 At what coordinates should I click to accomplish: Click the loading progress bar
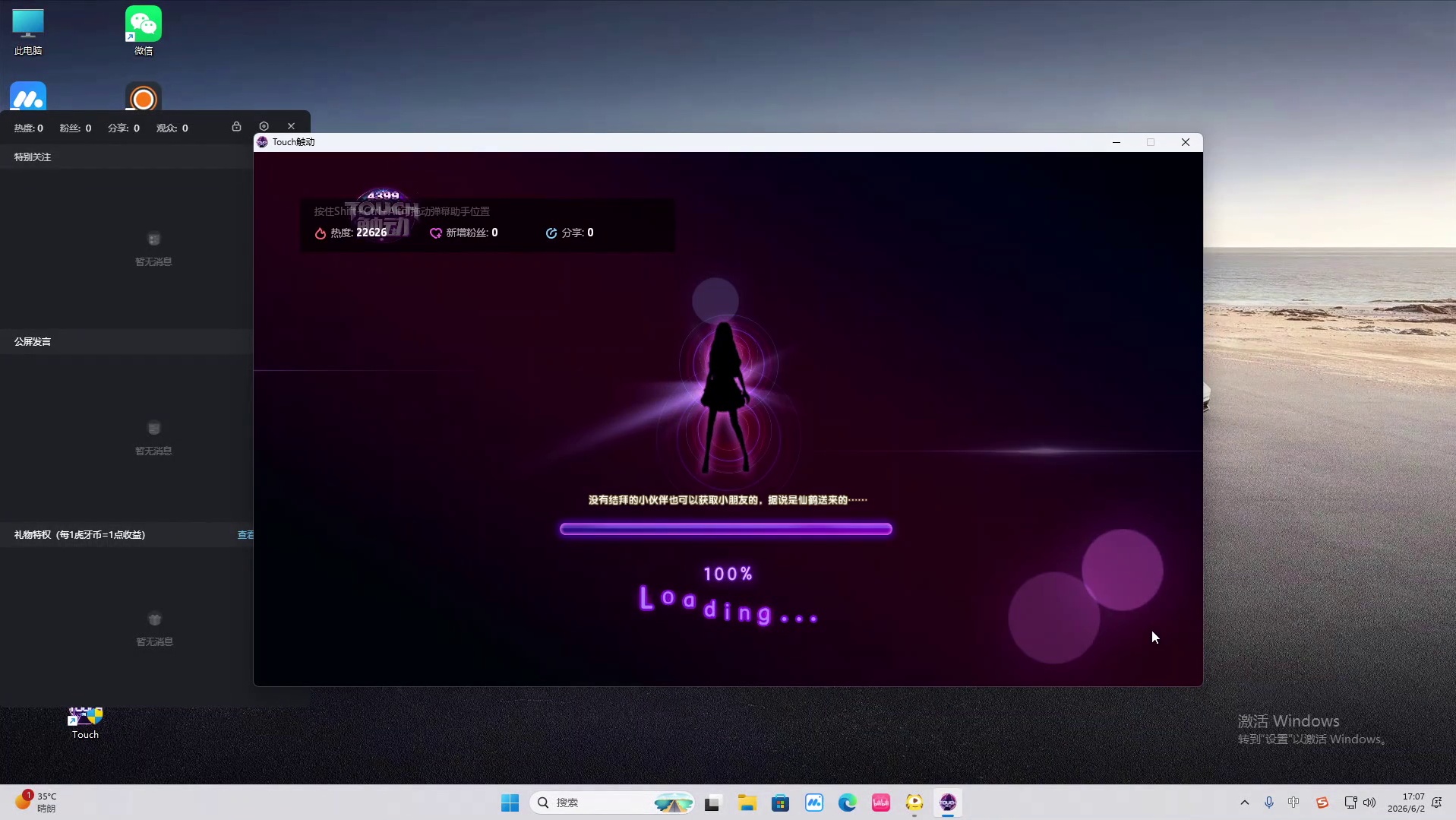[x=726, y=529]
